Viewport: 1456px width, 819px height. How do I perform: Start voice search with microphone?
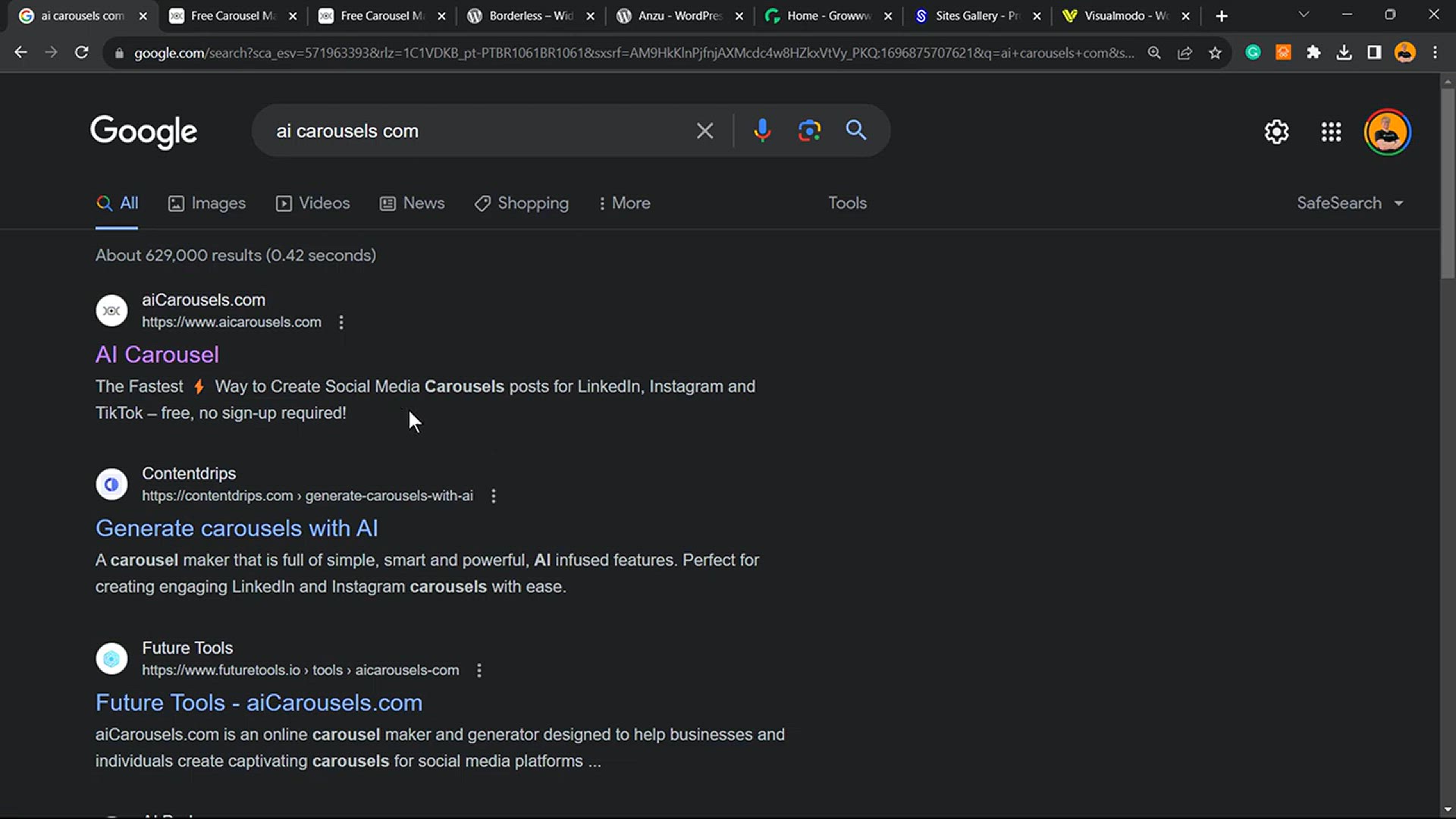pyautogui.click(x=762, y=130)
